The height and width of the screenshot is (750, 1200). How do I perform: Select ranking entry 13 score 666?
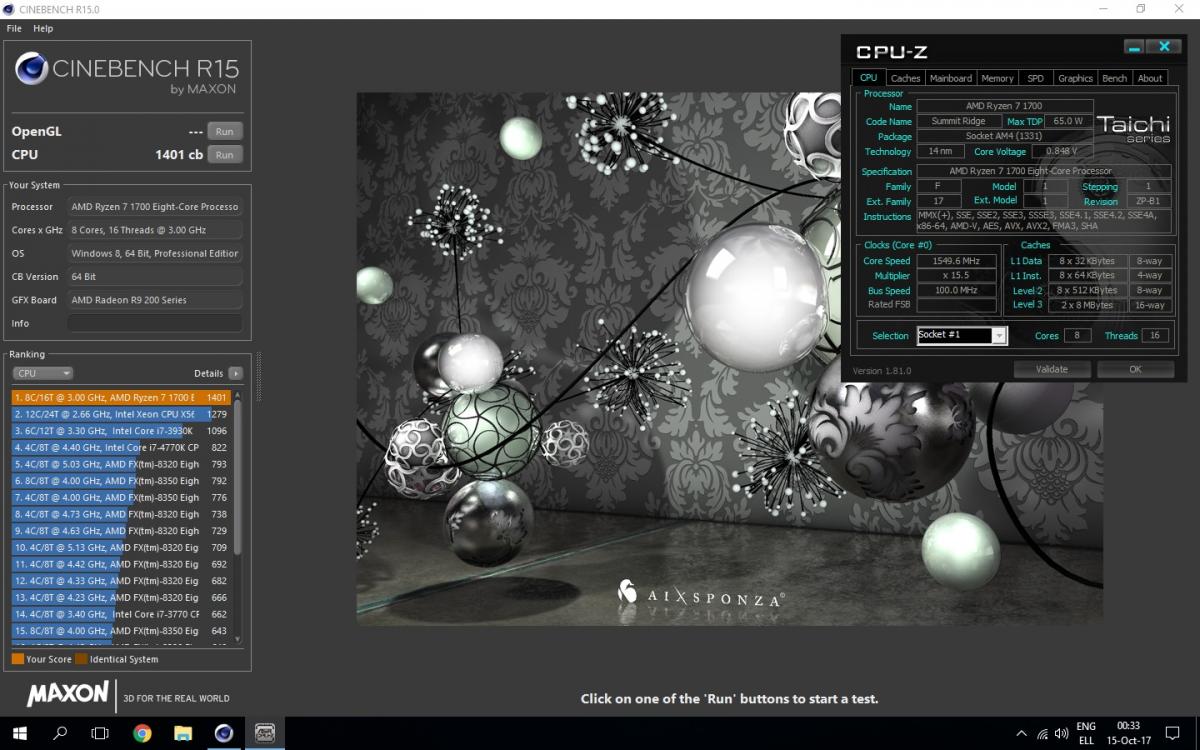[x=121, y=597]
